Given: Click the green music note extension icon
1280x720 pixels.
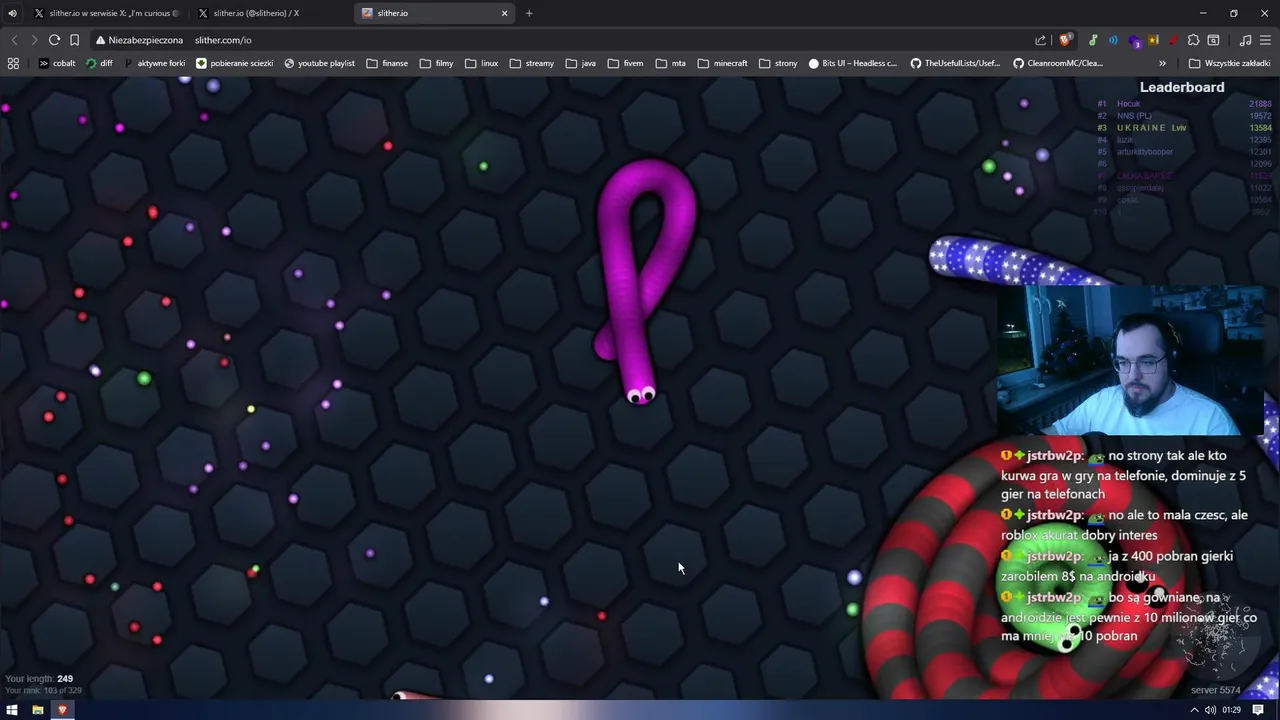Looking at the screenshot, I should (x=1093, y=40).
